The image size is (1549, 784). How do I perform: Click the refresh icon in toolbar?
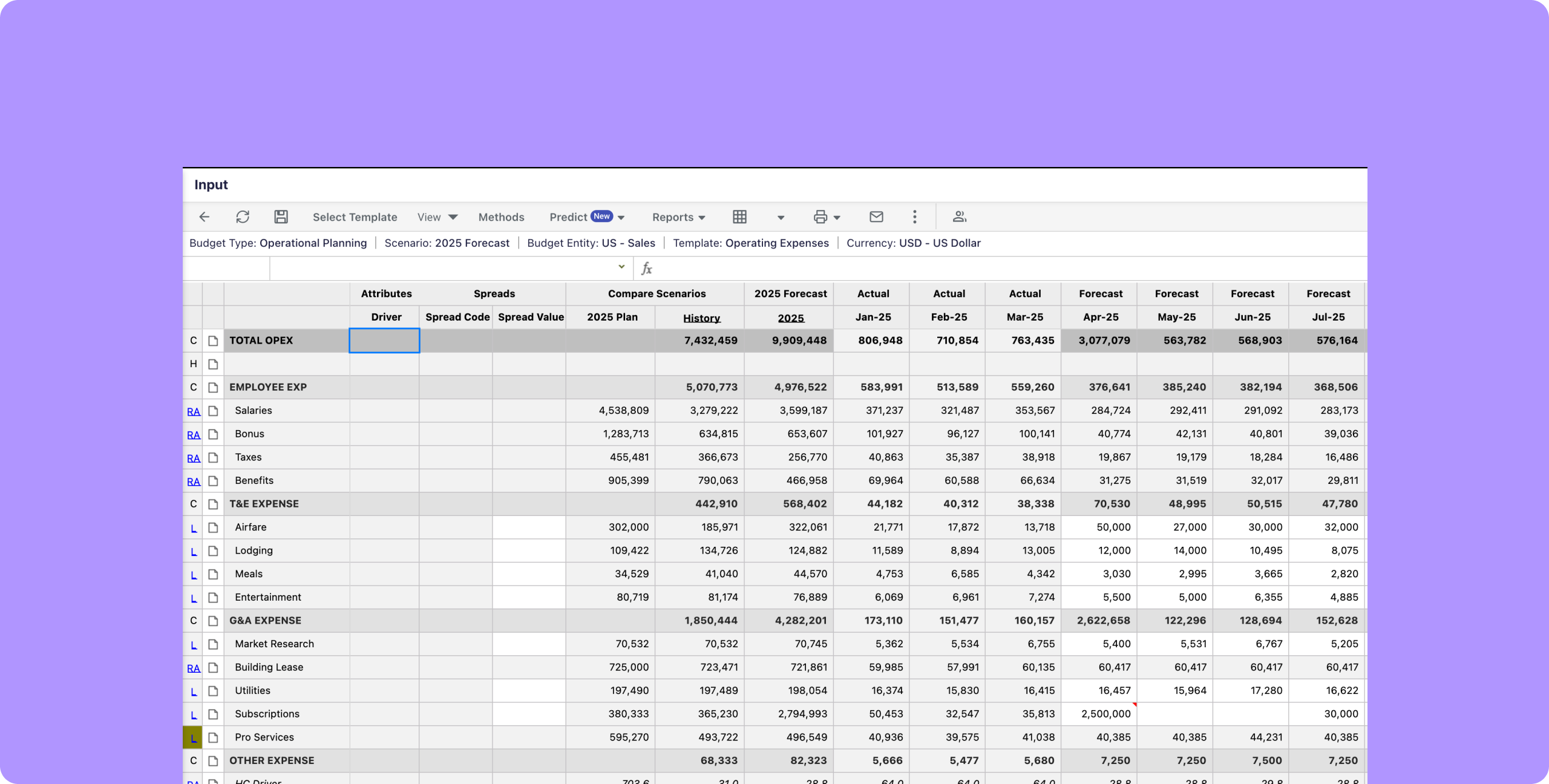243,217
